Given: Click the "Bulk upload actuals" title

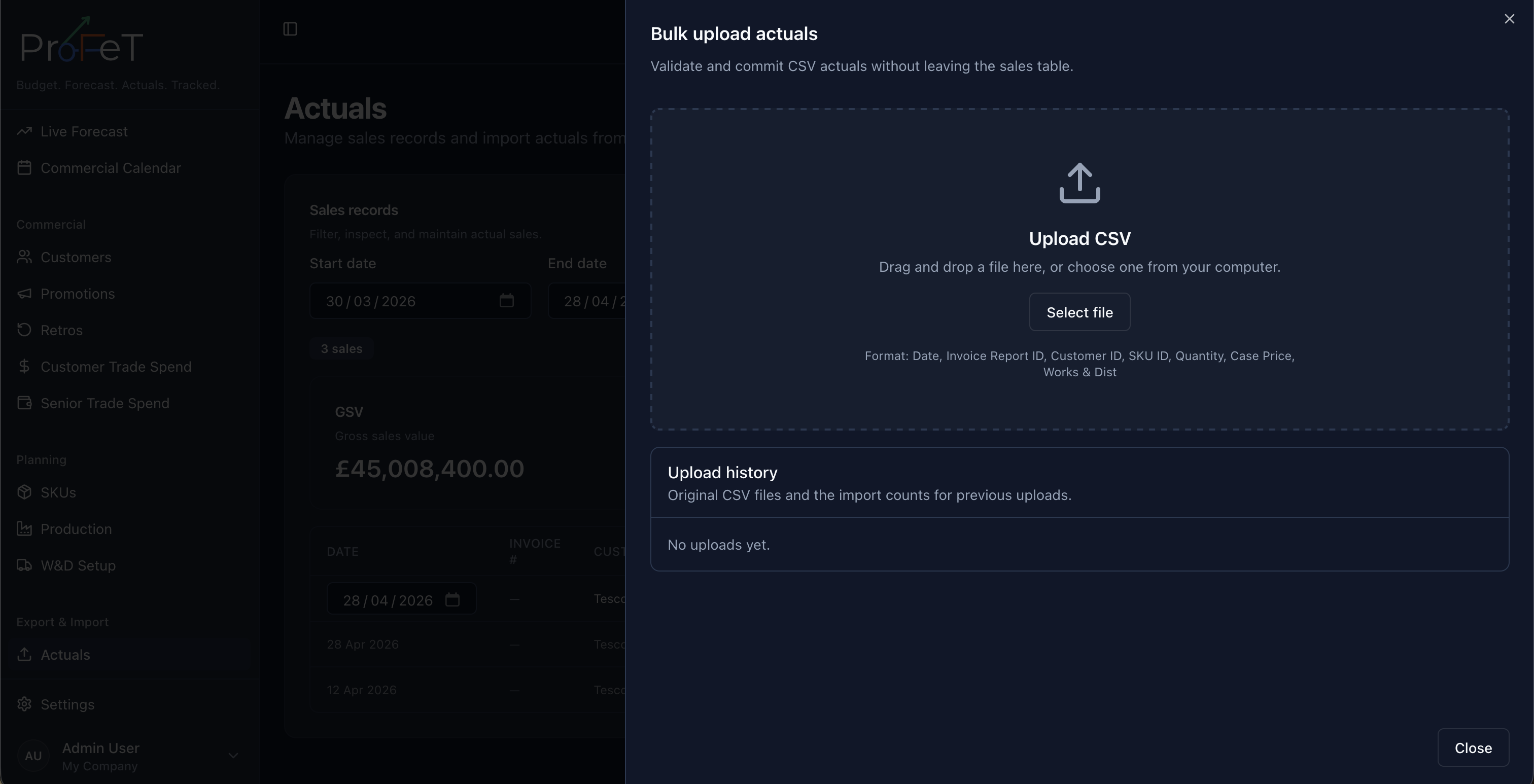Looking at the screenshot, I should coord(734,34).
